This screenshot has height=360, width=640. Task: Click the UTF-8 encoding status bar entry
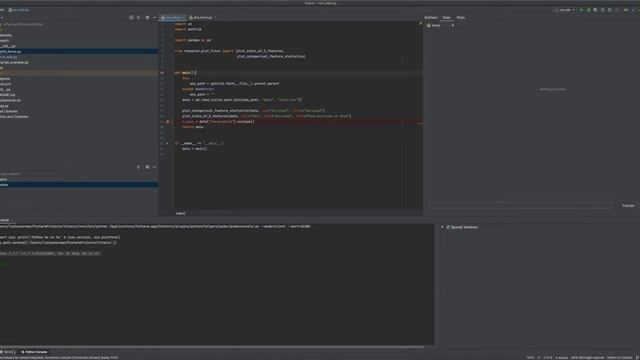(x=548, y=358)
